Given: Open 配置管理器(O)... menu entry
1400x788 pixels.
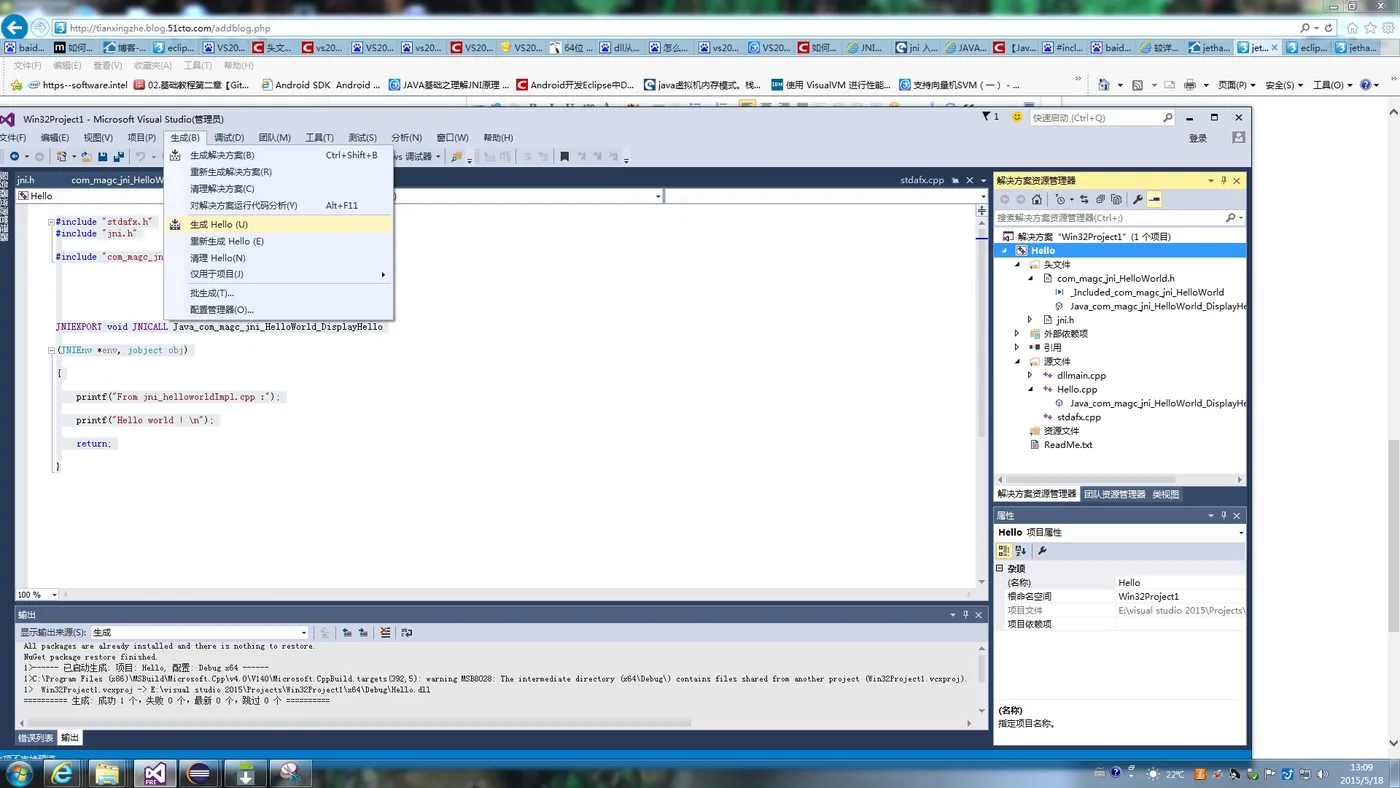Looking at the screenshot, I should tap(279, 310).
